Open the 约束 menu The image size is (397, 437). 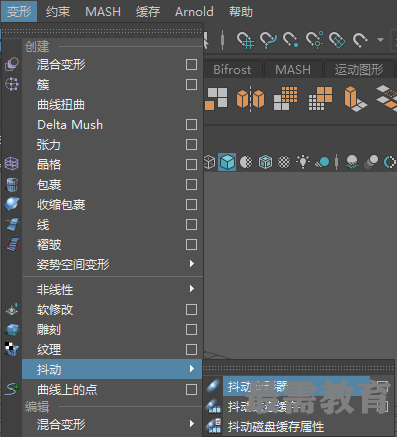coord(58,12)
